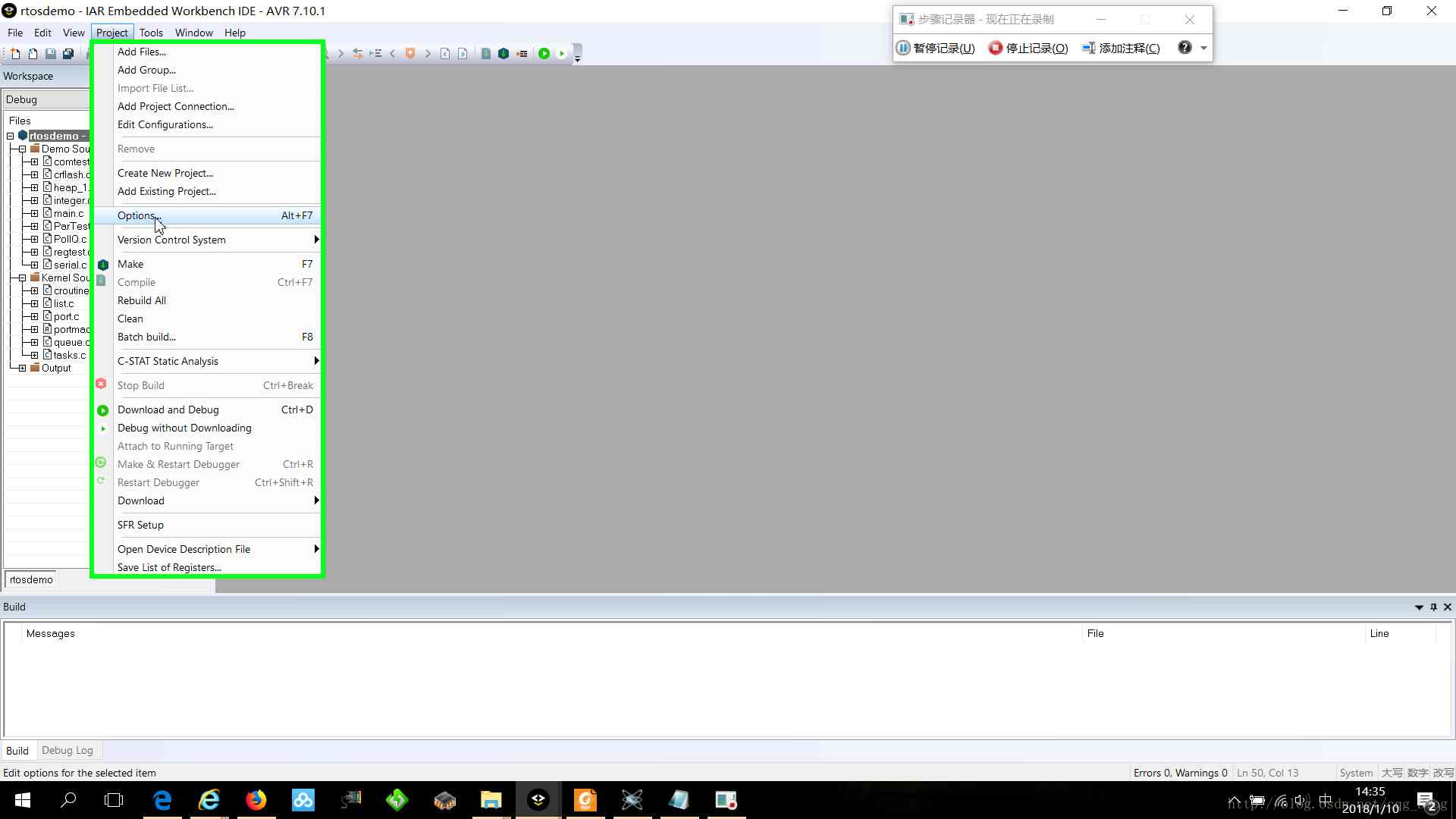Image resolution: width=1456 pixels, height=819 pixels.
Task: Click the previous bookmark left-chevron icon
Action: pos(393,54)
